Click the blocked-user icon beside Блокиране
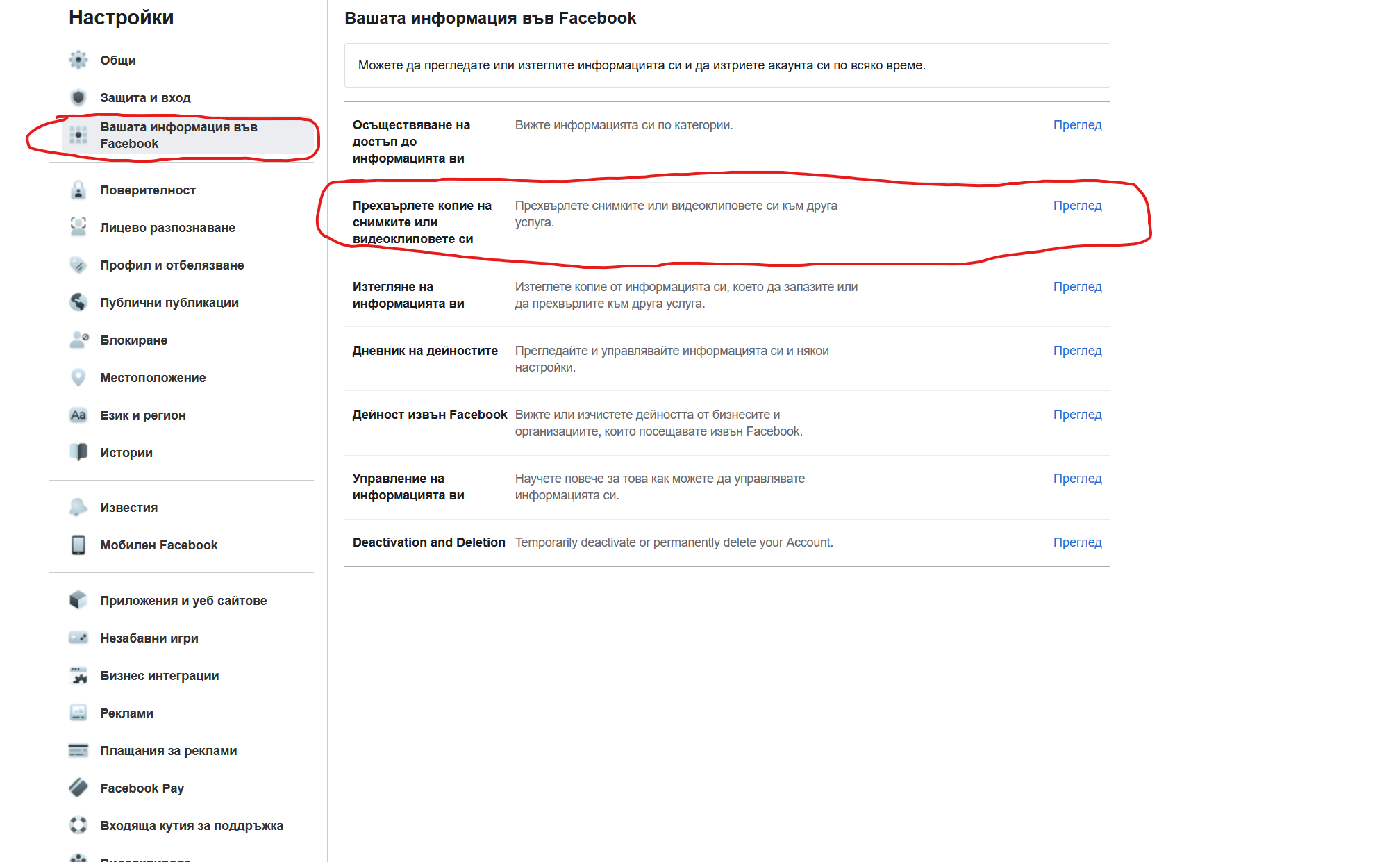Screen dimensions: 1400x862 78,340
